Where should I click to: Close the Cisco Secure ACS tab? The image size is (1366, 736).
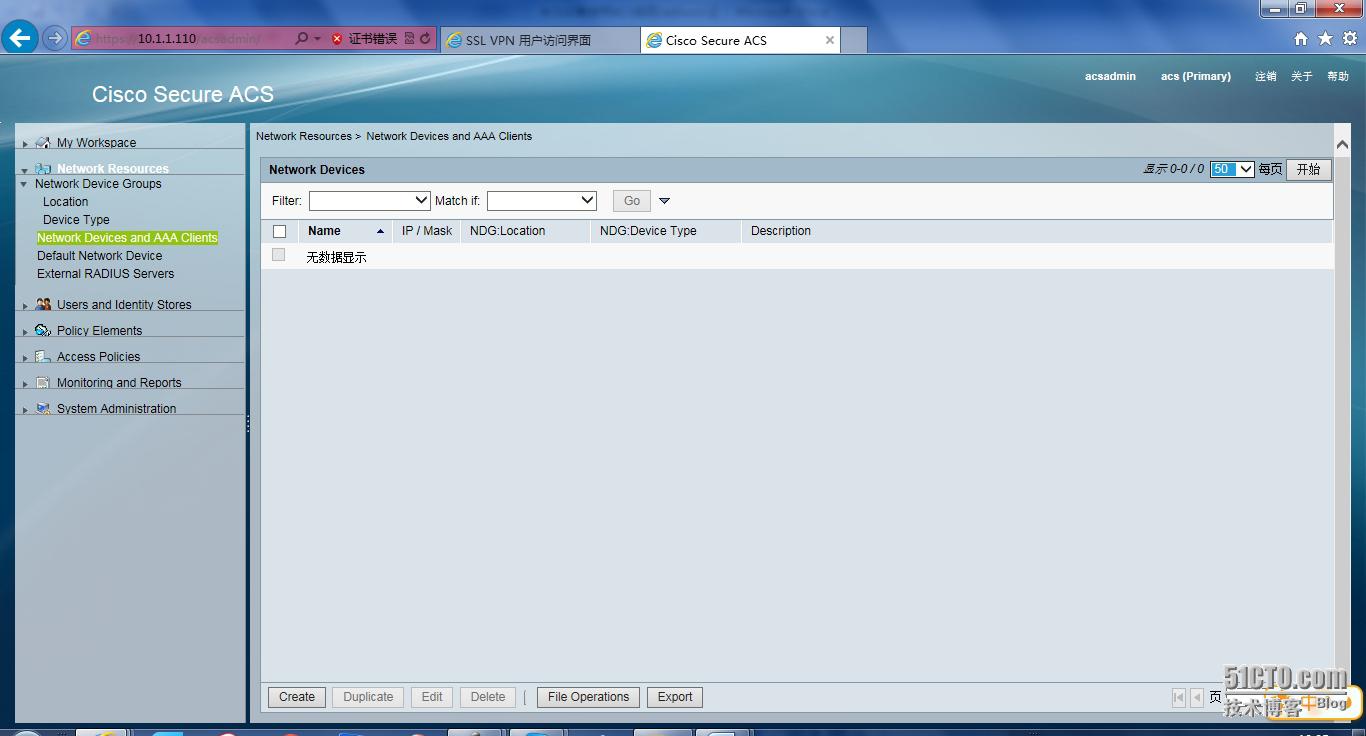[x=830, y=40]
